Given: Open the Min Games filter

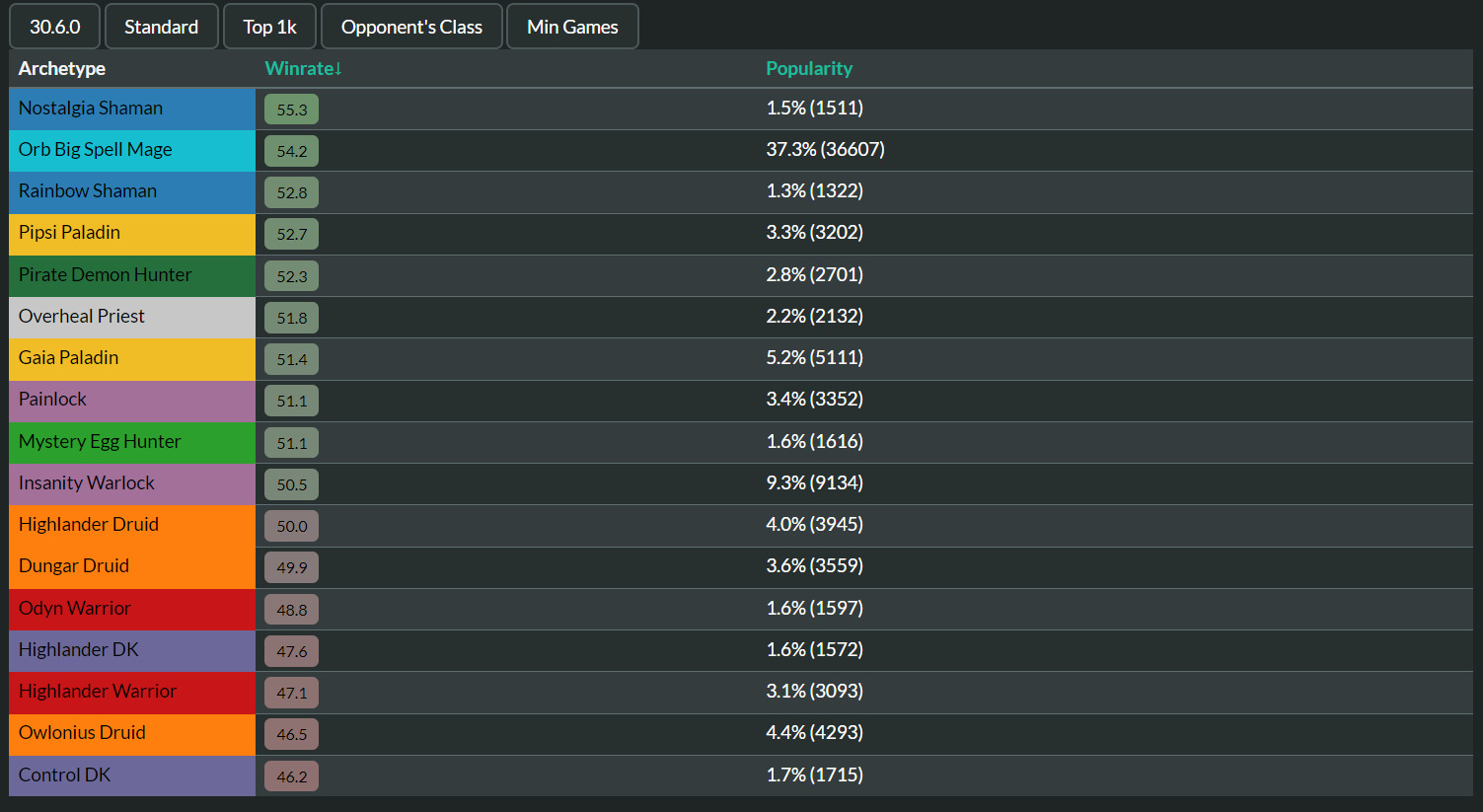Looking at the screenshot, I should (x=572, y=27).
